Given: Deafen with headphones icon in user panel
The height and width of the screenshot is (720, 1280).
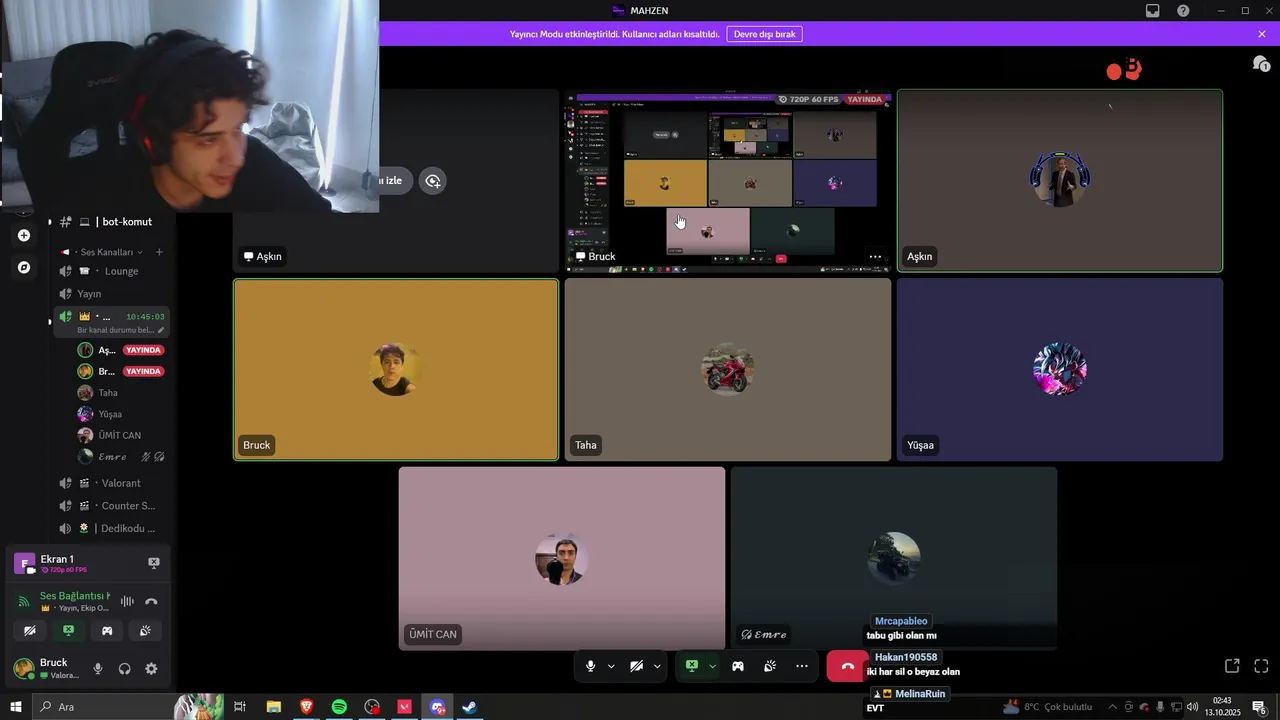Looking at the screenshot, I should click(125, 669).
